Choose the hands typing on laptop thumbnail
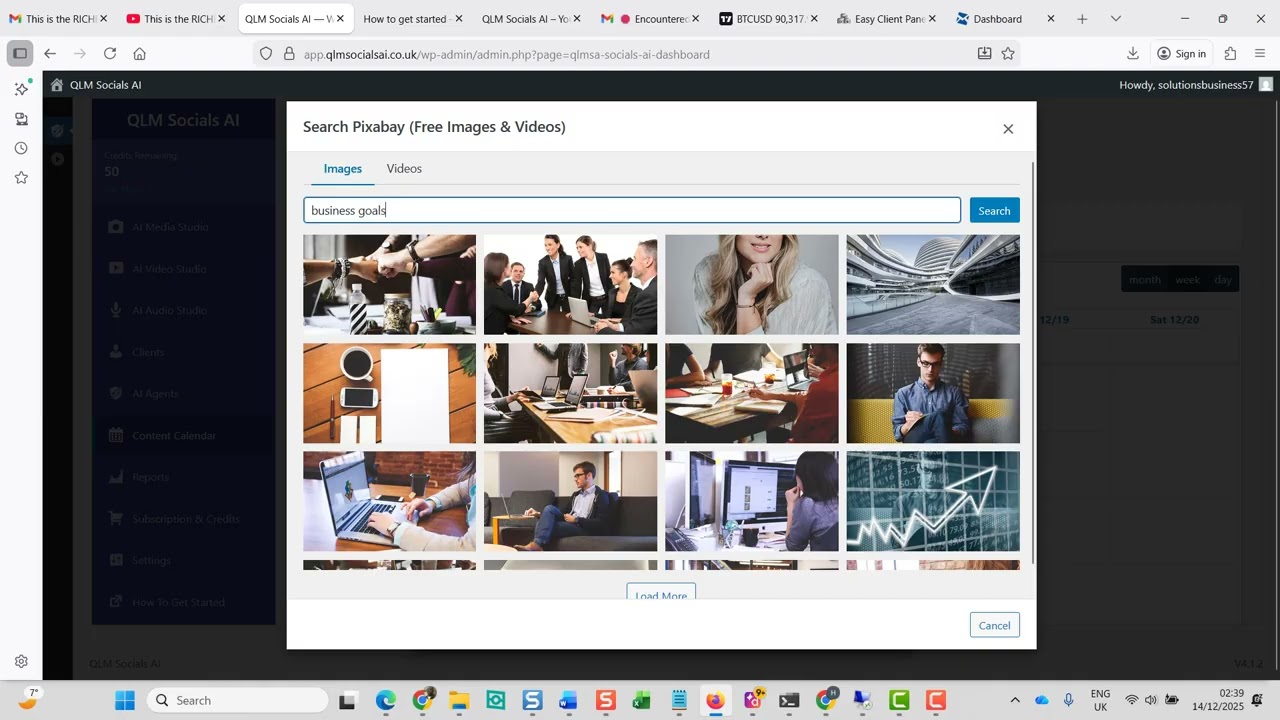1280x720 pixels. pos(389,501)
